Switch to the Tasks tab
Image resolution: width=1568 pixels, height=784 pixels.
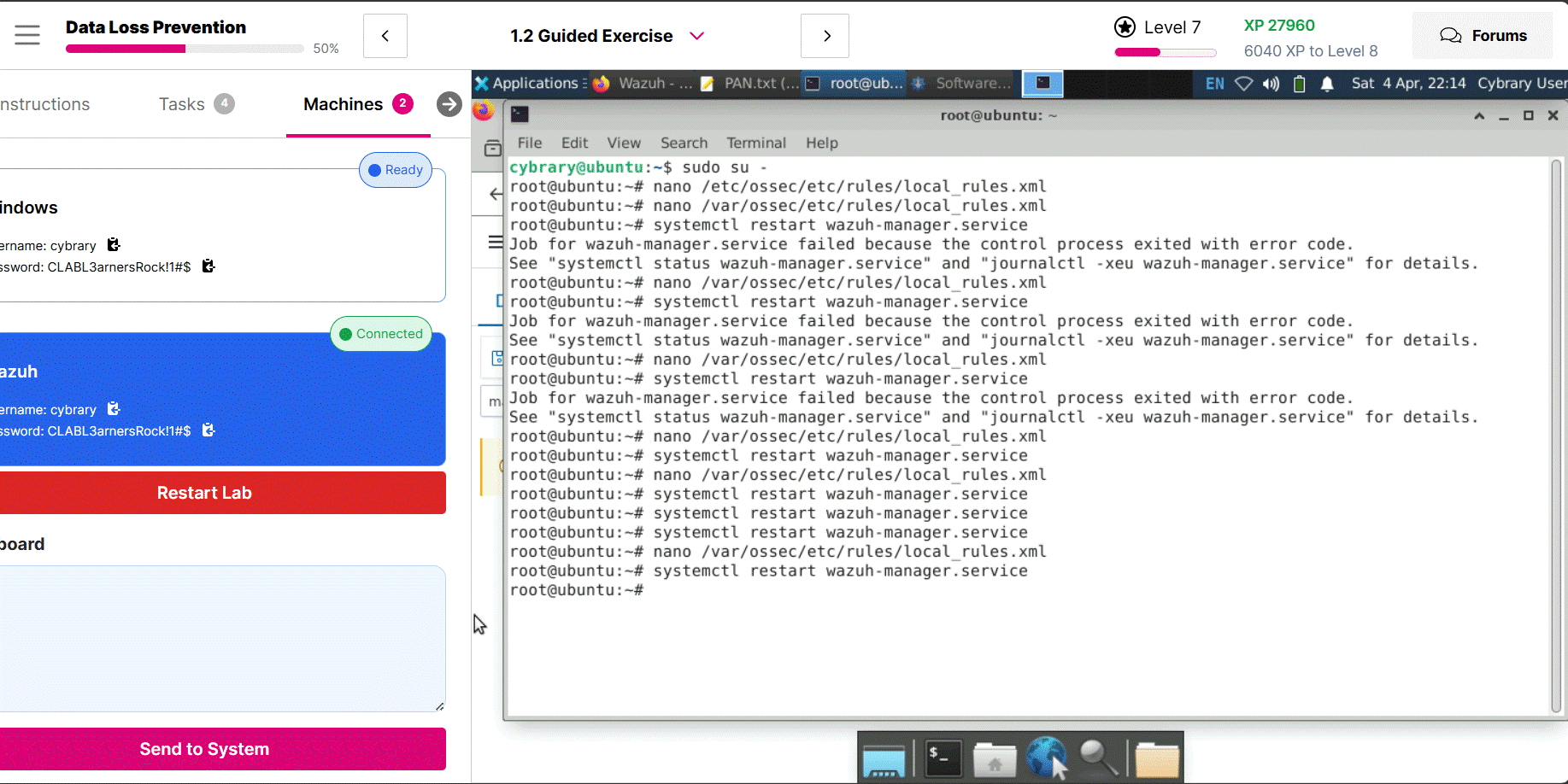(182, 104)
